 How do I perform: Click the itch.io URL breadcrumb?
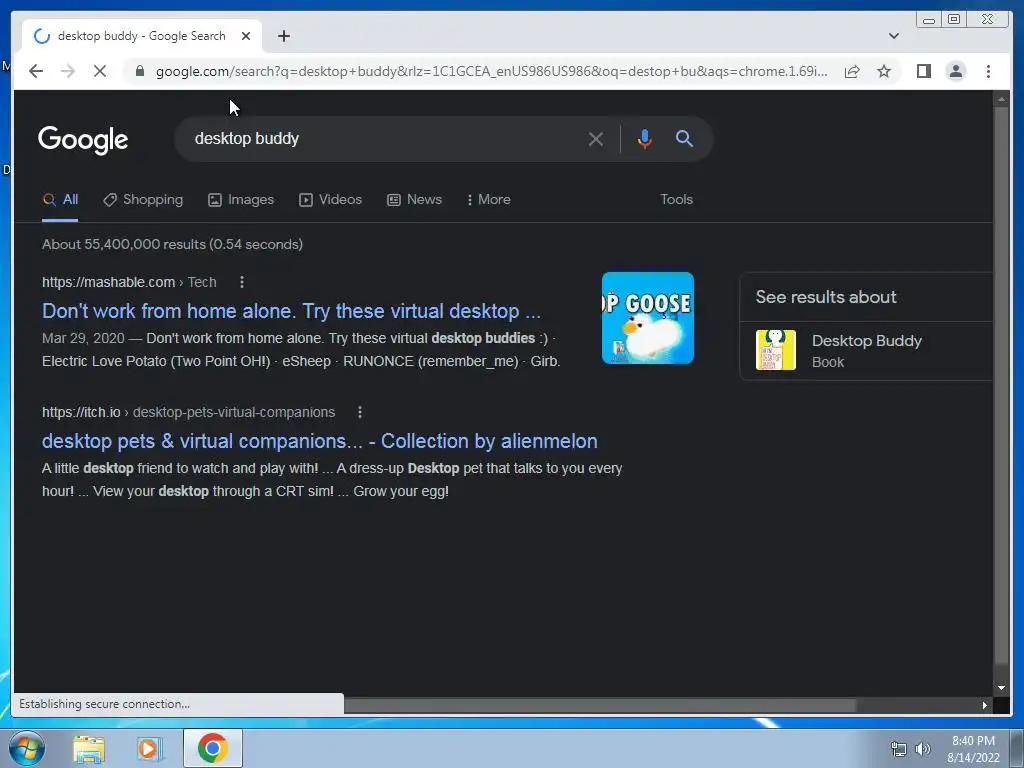coord(188,412)
